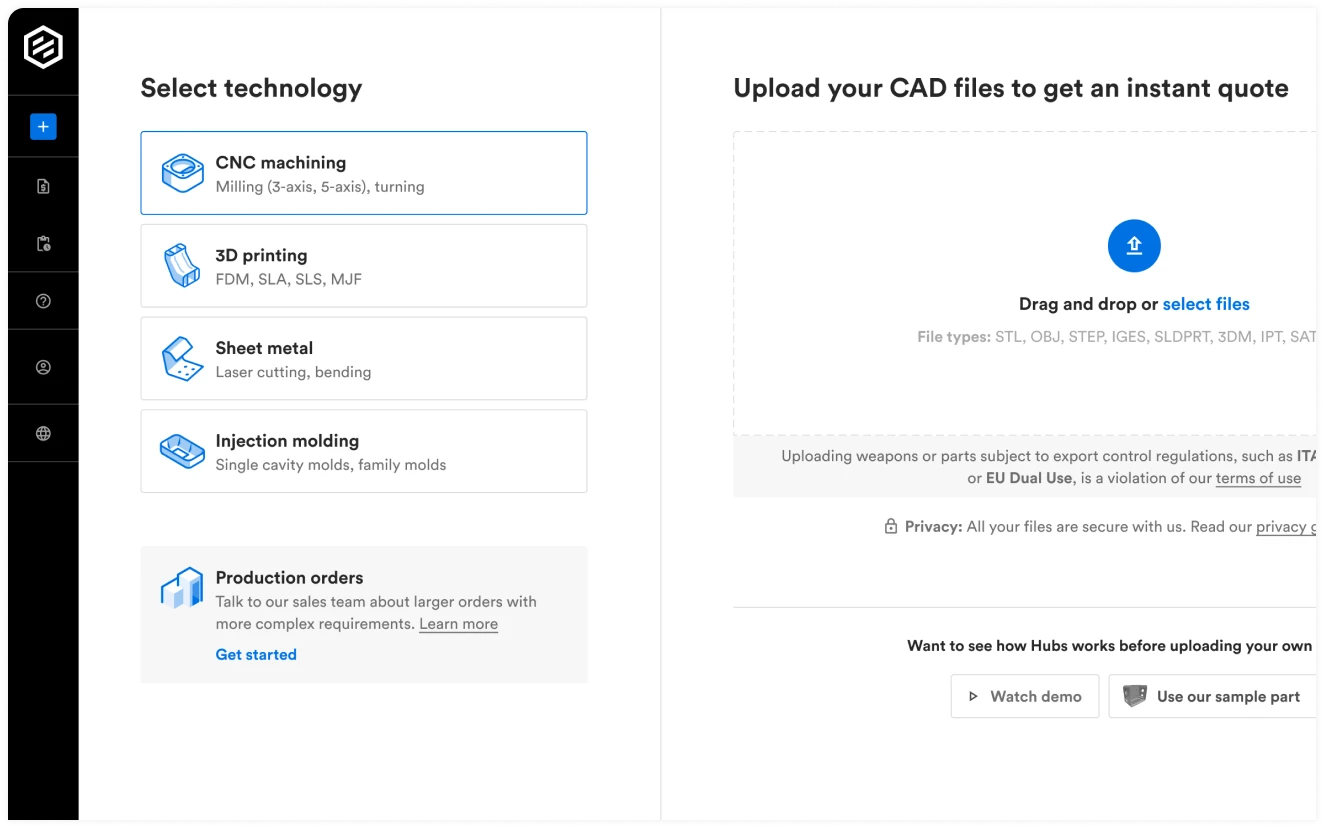Click the Hubs hexagon logo
This screenshot has width=1324, height=828.
pyautogui.click(x=43, y=47)
